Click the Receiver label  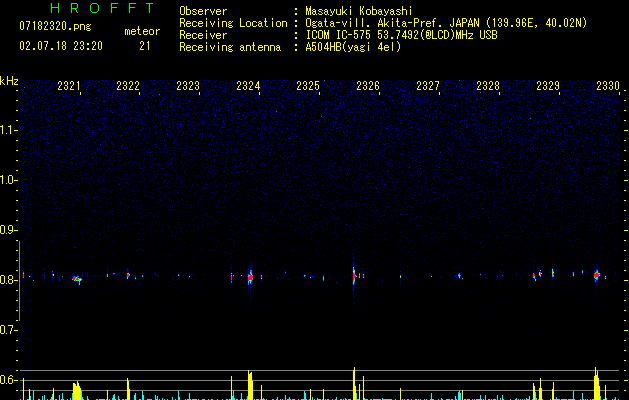click(203, 35)
